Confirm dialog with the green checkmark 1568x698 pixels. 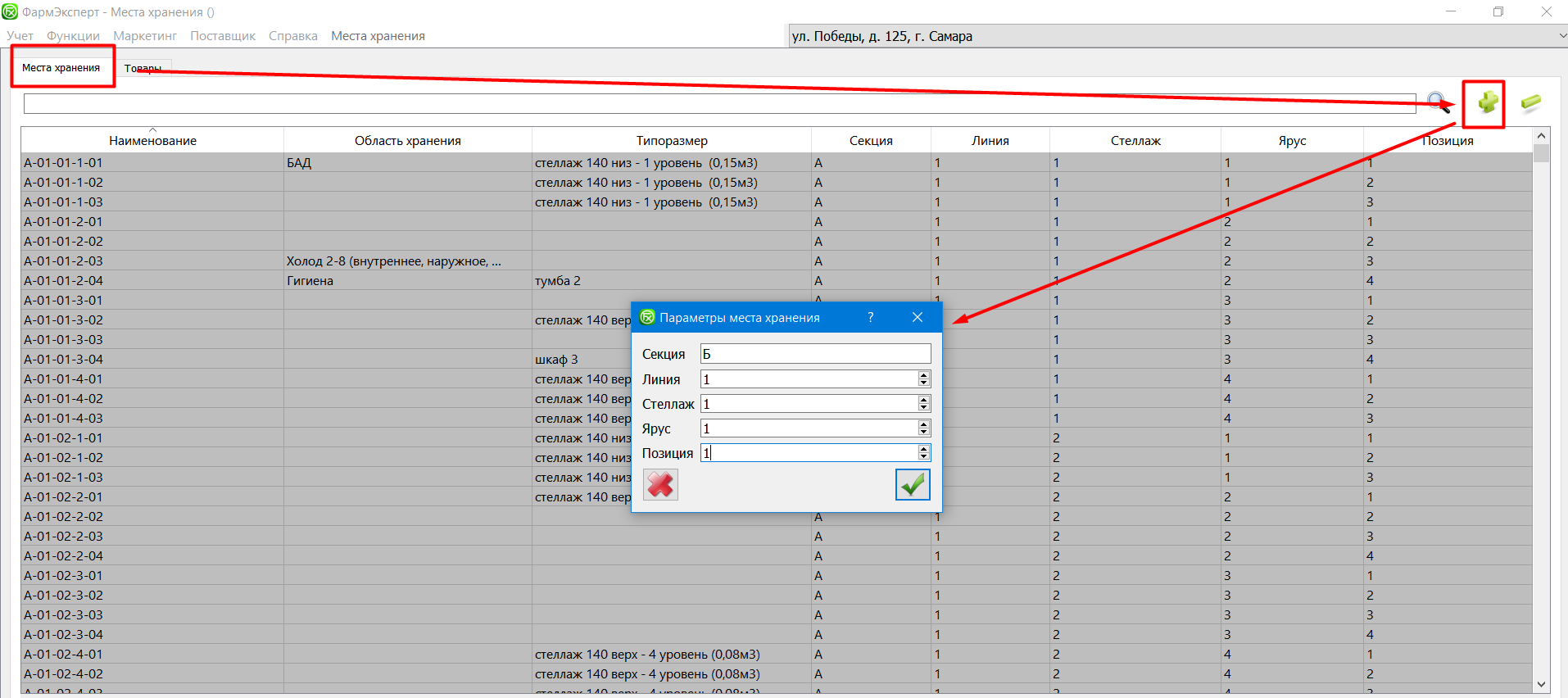[x=913, y=485]
